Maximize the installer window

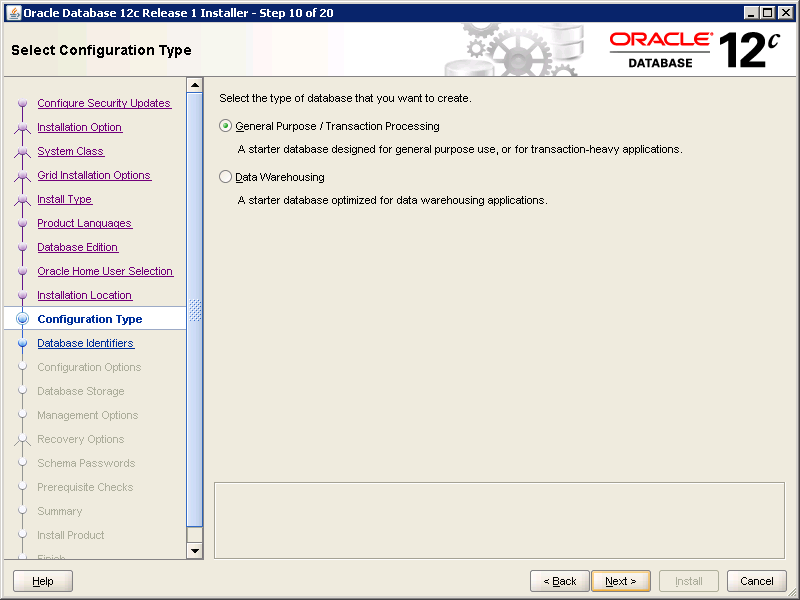pyautogui.click(x=767, y=13)
